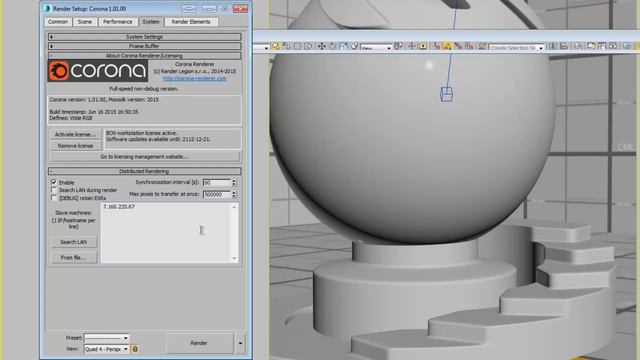Check Search LAN during render
The height and width of the screenshot is (360, 640).
point(53,190)
